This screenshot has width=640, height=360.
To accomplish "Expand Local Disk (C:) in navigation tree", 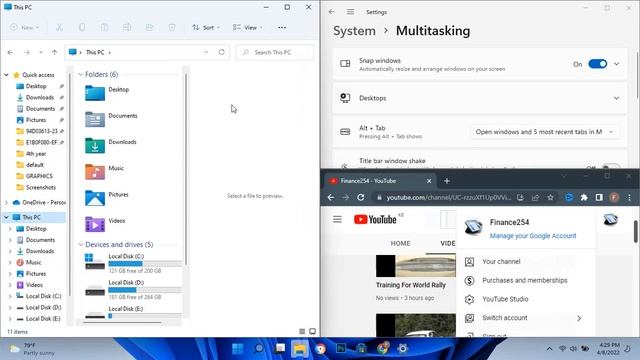I will (x=10, y=296).
